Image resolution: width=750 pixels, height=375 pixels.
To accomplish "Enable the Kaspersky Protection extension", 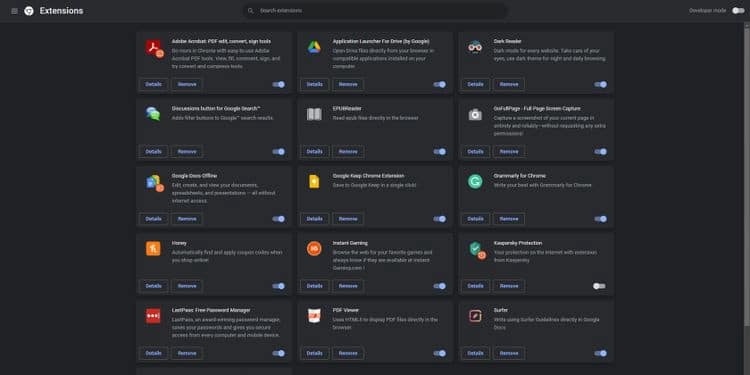I will click(x=599, y=286).
